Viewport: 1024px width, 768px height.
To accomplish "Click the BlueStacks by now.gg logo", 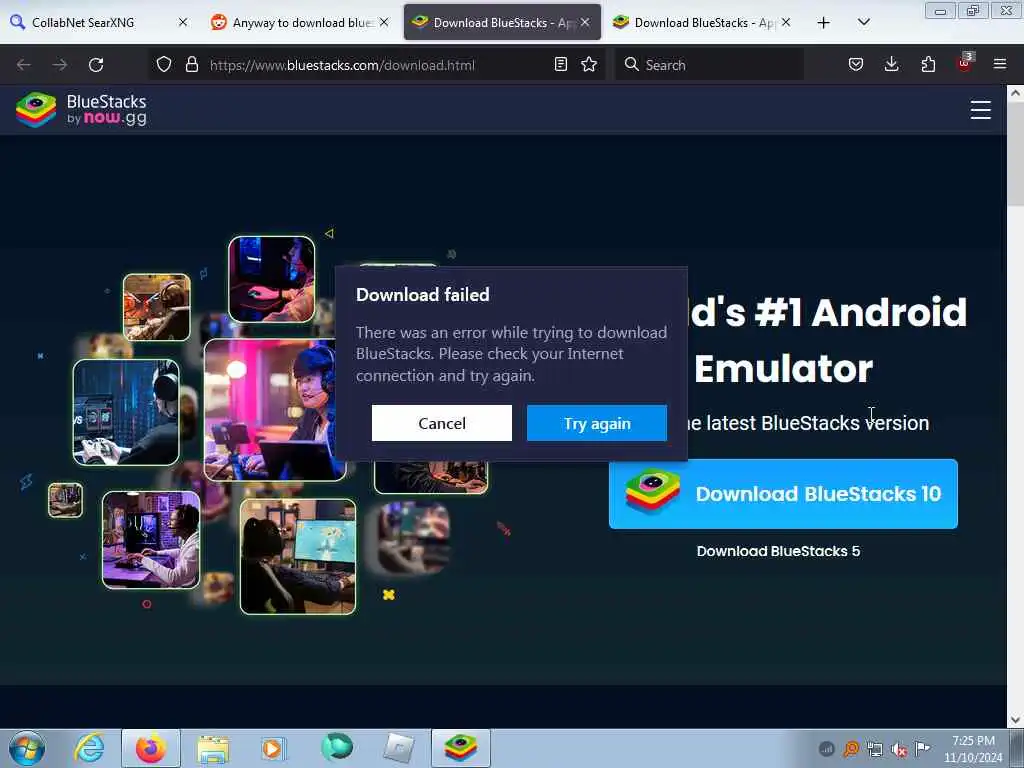I will click(x=82, y=109).
